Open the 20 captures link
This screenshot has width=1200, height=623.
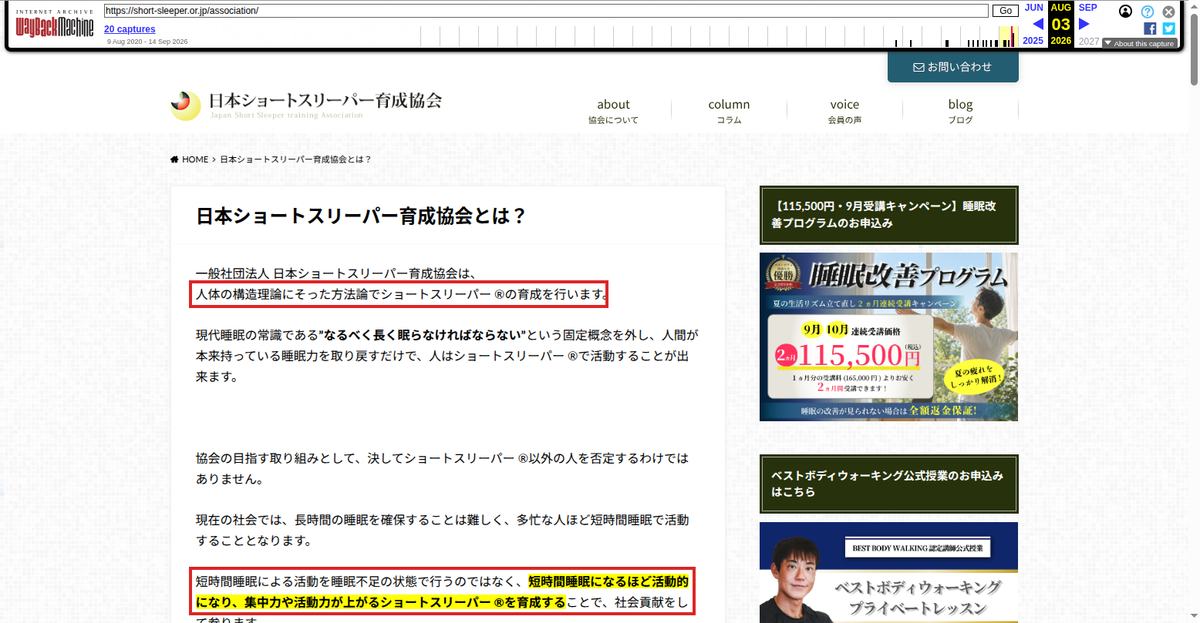130,29
